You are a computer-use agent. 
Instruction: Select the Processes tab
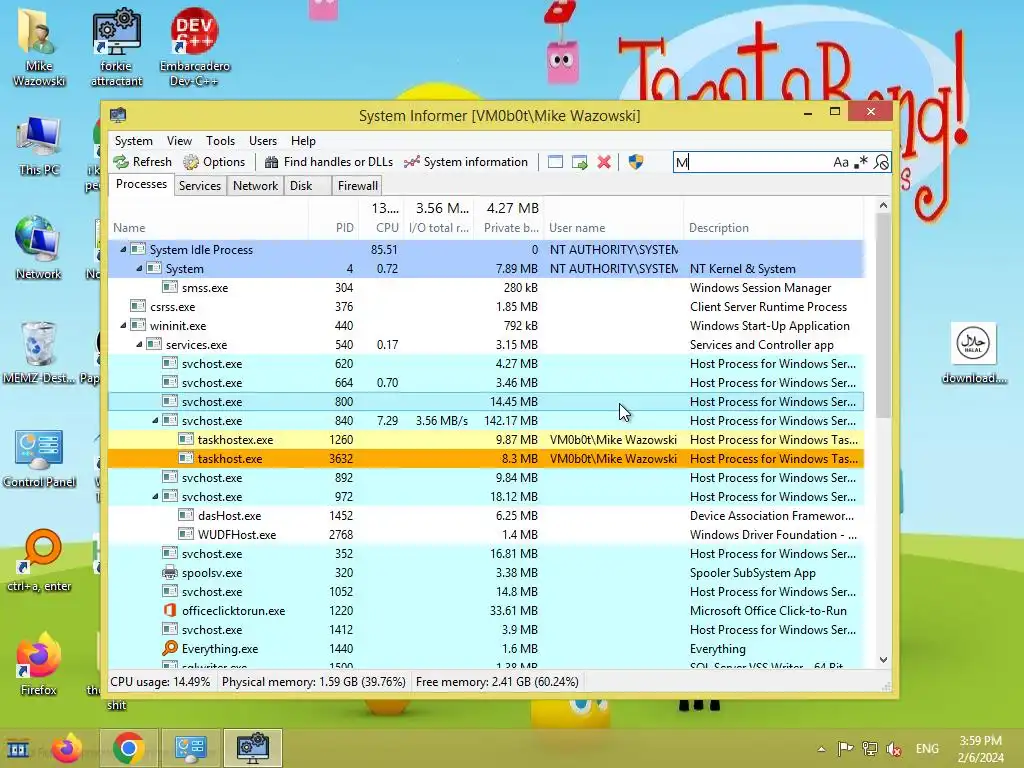pos(141,184)
